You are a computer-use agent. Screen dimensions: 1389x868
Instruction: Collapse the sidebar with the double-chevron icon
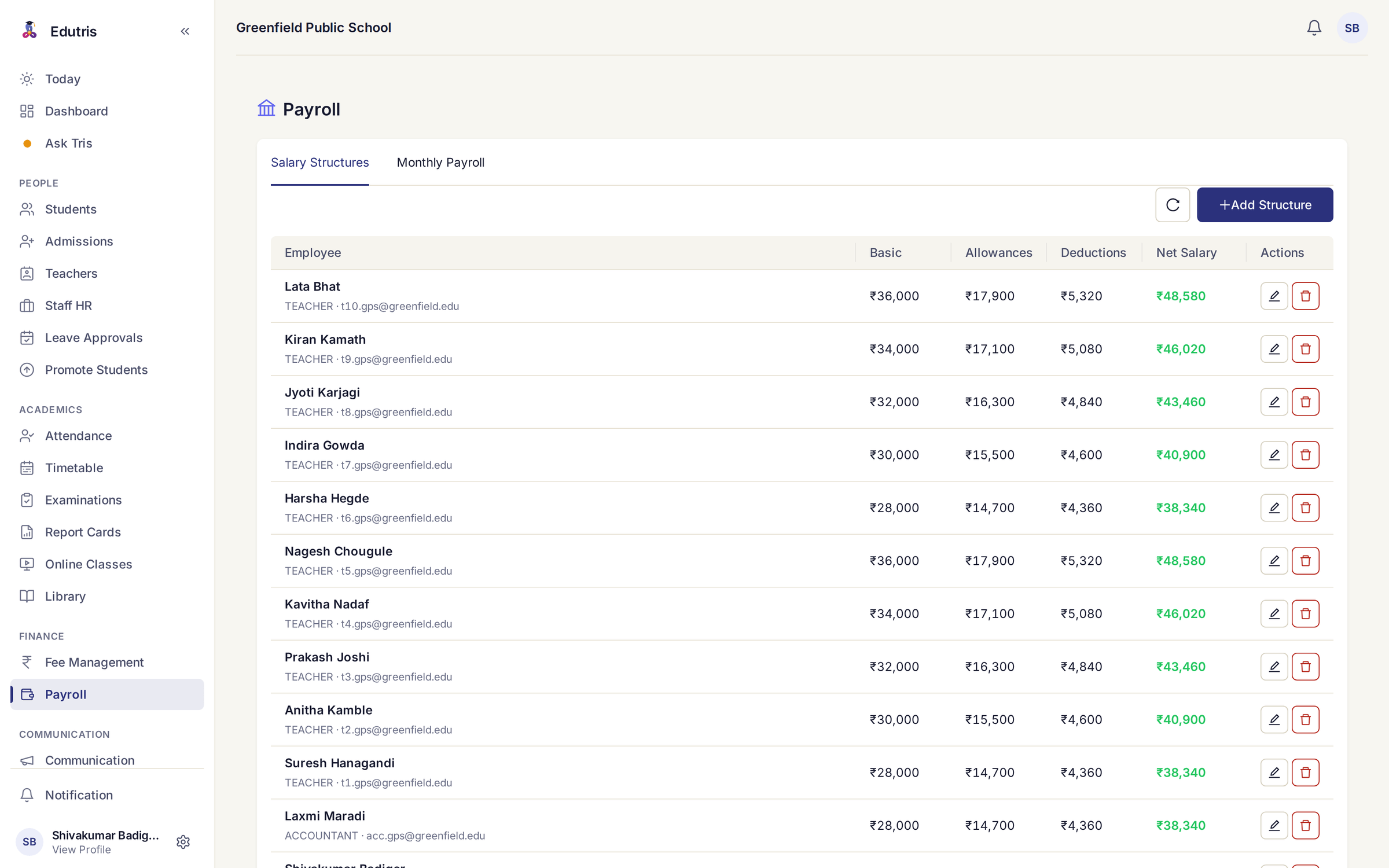tap(185, 31)
